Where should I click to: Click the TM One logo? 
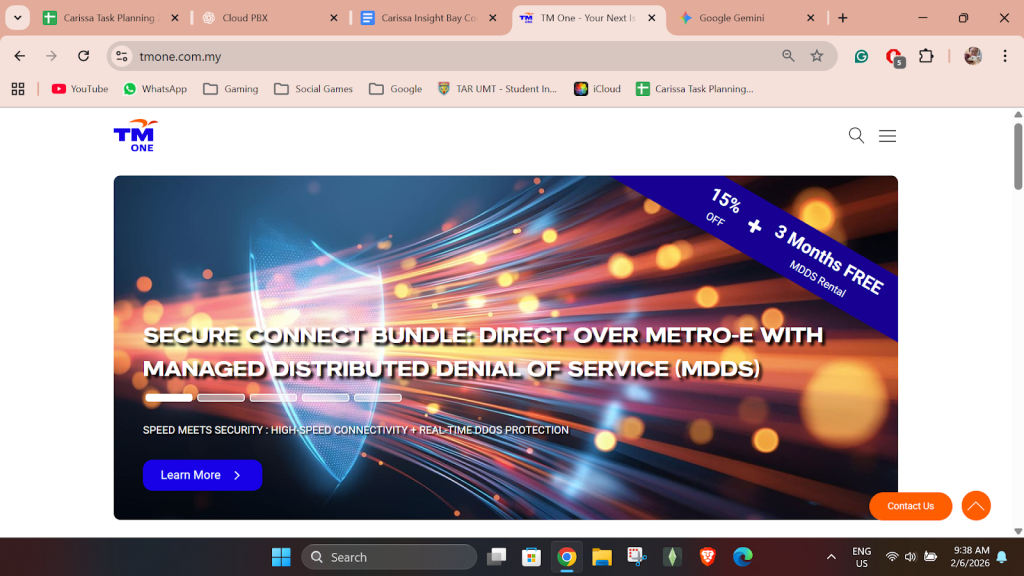(x=136, y=136)
